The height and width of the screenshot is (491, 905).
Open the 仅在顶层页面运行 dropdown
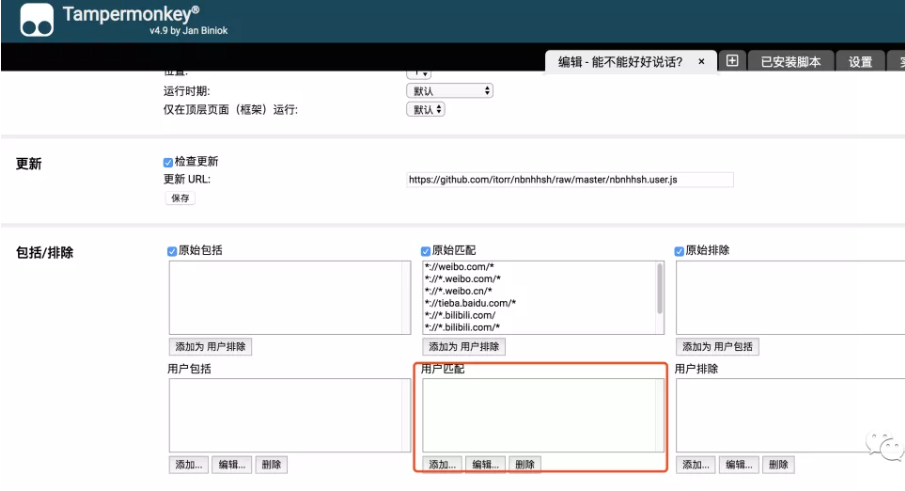click(x=425, y=109)
